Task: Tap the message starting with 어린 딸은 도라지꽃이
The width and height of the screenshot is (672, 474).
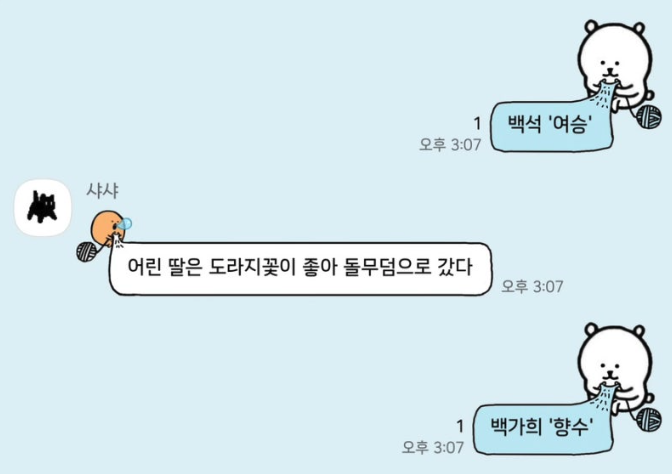Action: tap(300, 269)
